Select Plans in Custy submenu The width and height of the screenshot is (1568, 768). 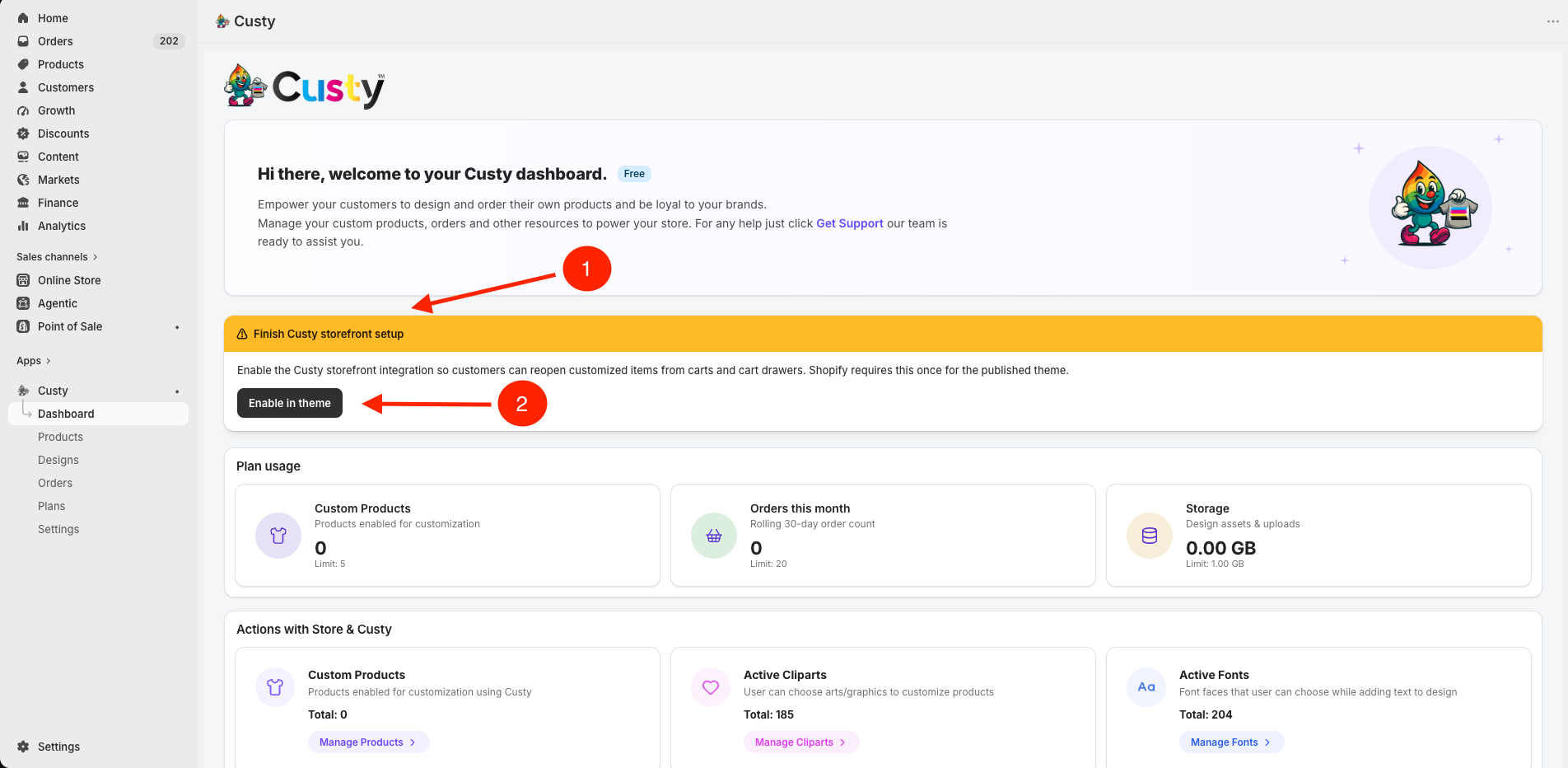(51, 506)
